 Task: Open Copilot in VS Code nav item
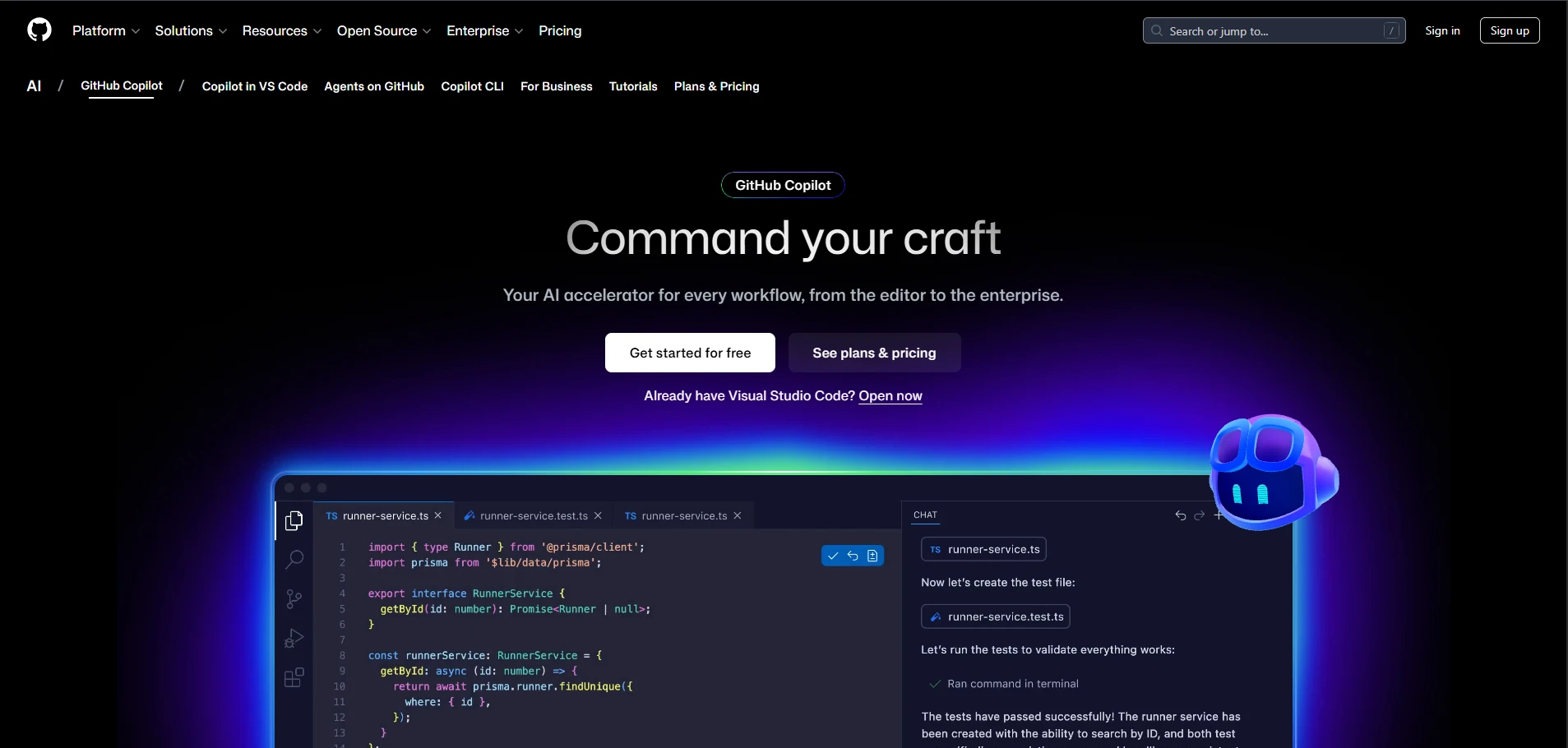pyautogui.click(x=255, y=86)
